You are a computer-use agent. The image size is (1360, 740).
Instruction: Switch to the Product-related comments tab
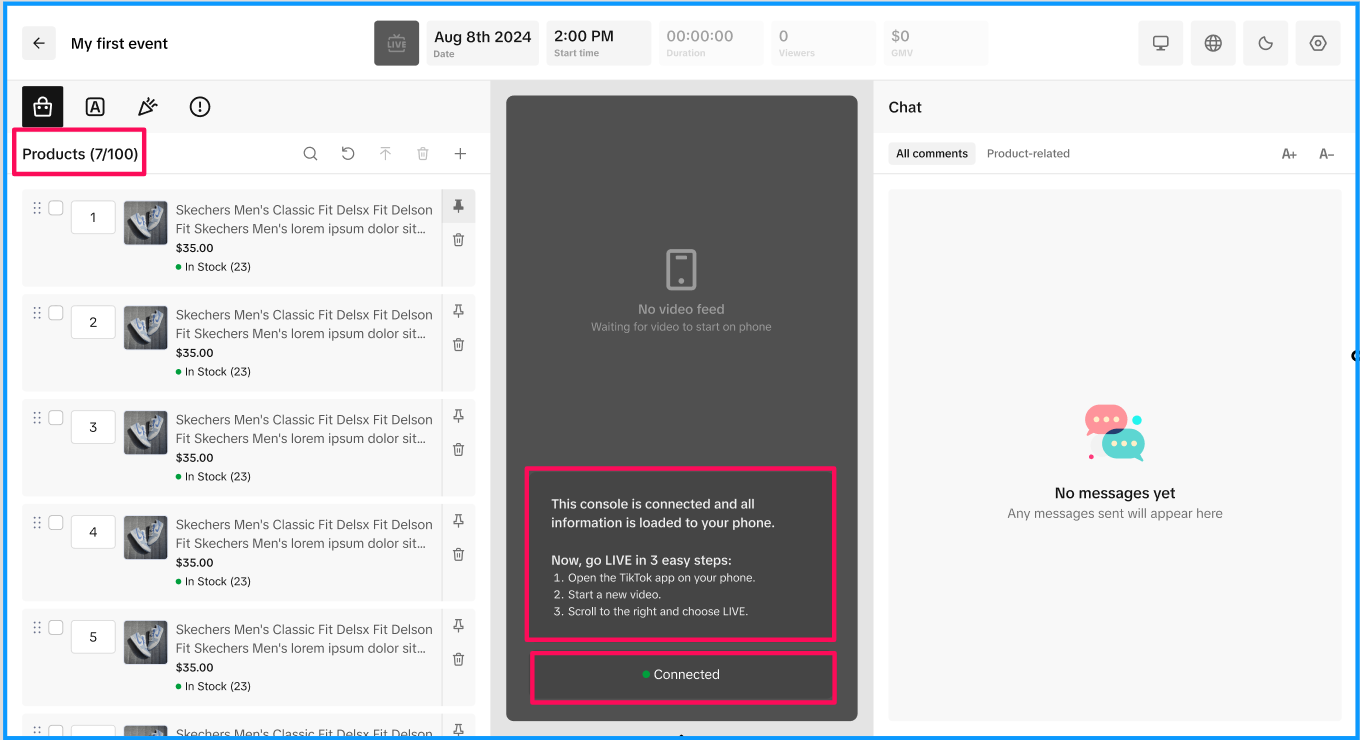pos(1028,154)
